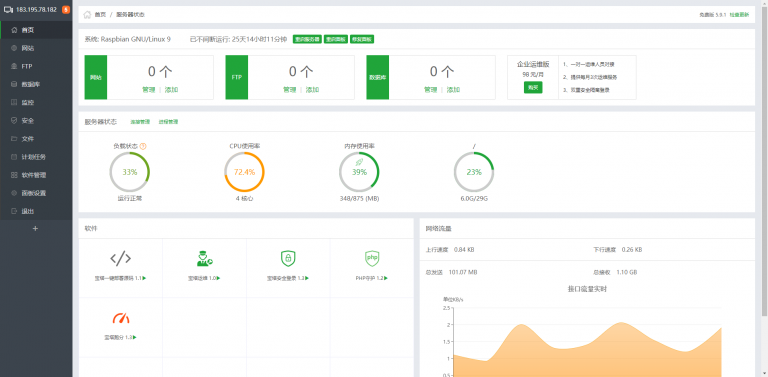This screenshot has width=768, height=377.
Task: Open the PHP守护 shield icon
Action: pos(372,258)
